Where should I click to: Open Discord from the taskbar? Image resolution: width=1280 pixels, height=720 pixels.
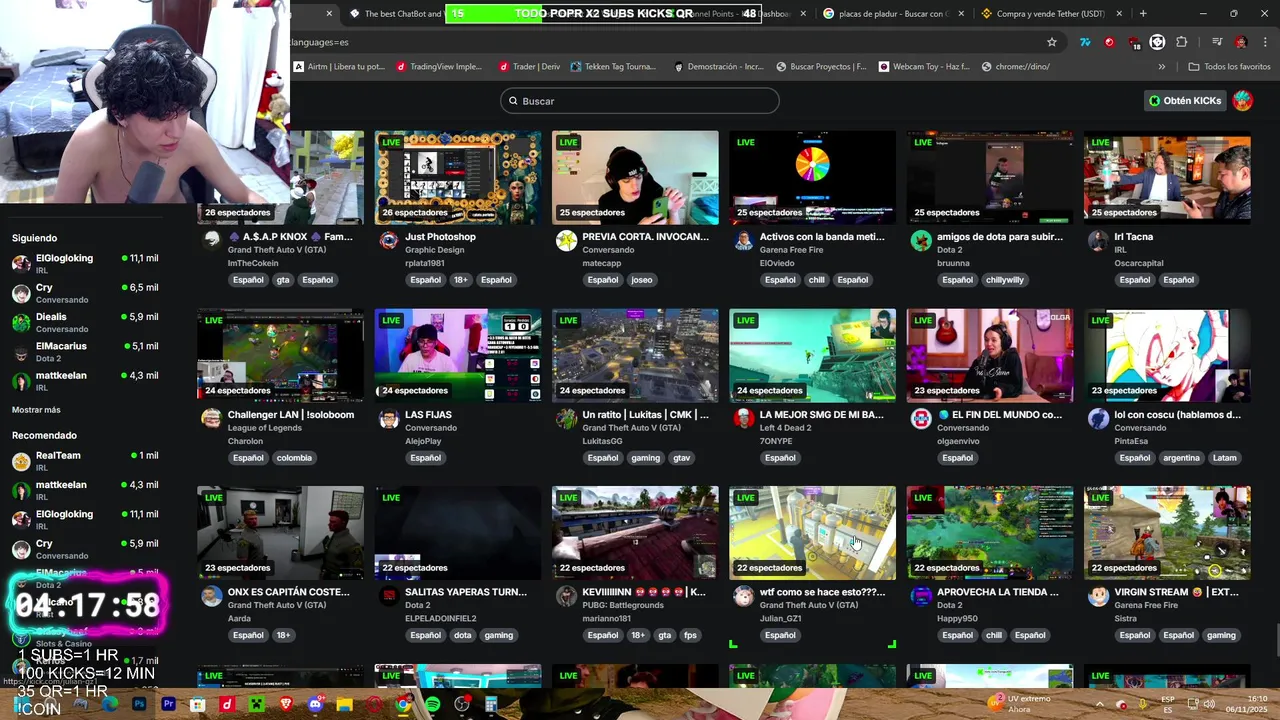[315, 705]
